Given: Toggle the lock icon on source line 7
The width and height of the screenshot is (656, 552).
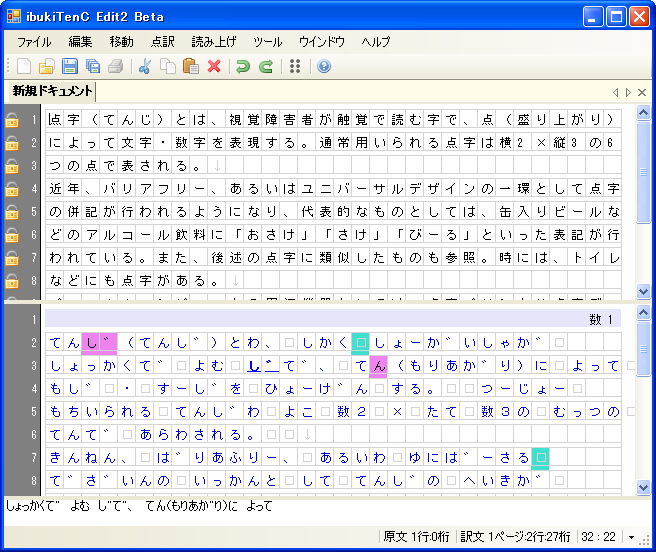Looking at the screenshot, I should click(12, 258).
